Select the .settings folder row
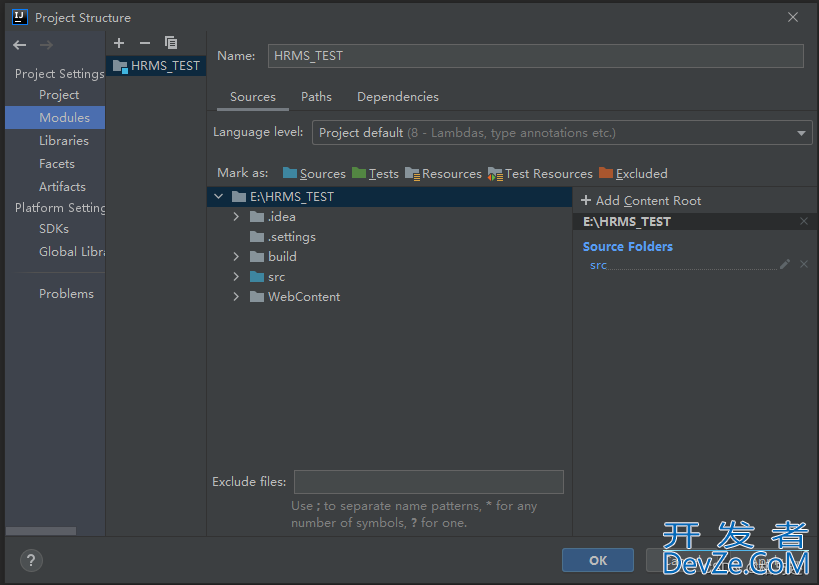The image size is (819, 585). (x=390, y=237)
